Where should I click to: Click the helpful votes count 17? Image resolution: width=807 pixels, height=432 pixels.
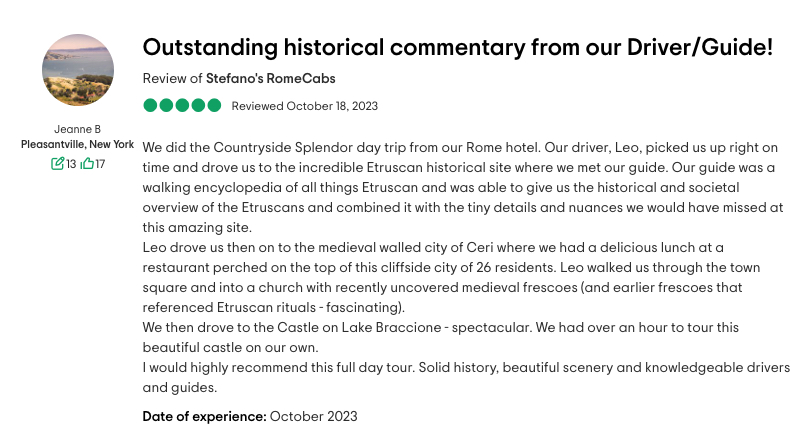[x=100, y=163]
